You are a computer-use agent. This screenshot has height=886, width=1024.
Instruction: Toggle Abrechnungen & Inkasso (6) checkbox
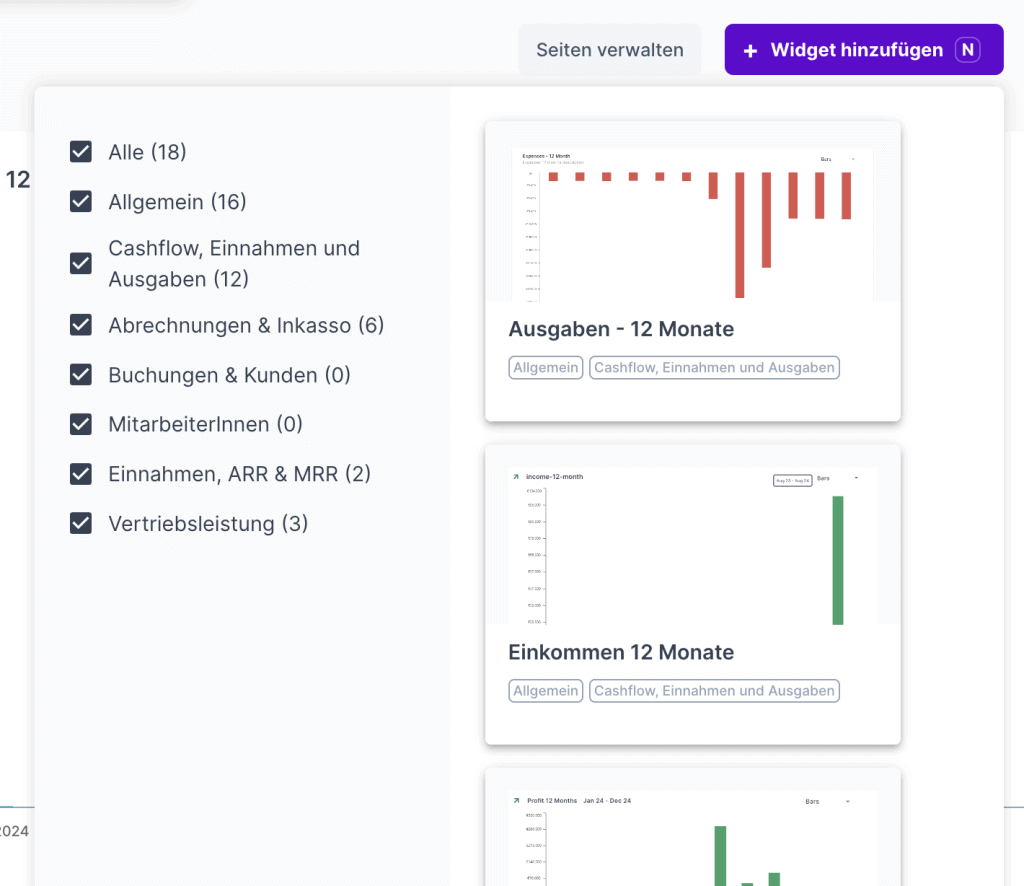[81, 325]
